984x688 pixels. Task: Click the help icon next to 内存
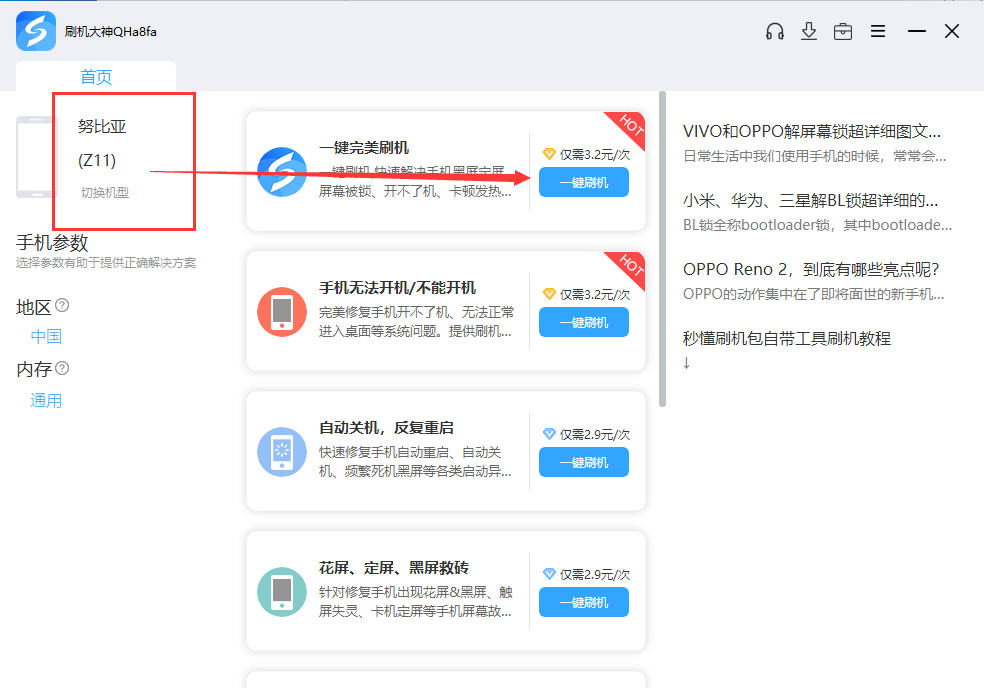(62, 368)
